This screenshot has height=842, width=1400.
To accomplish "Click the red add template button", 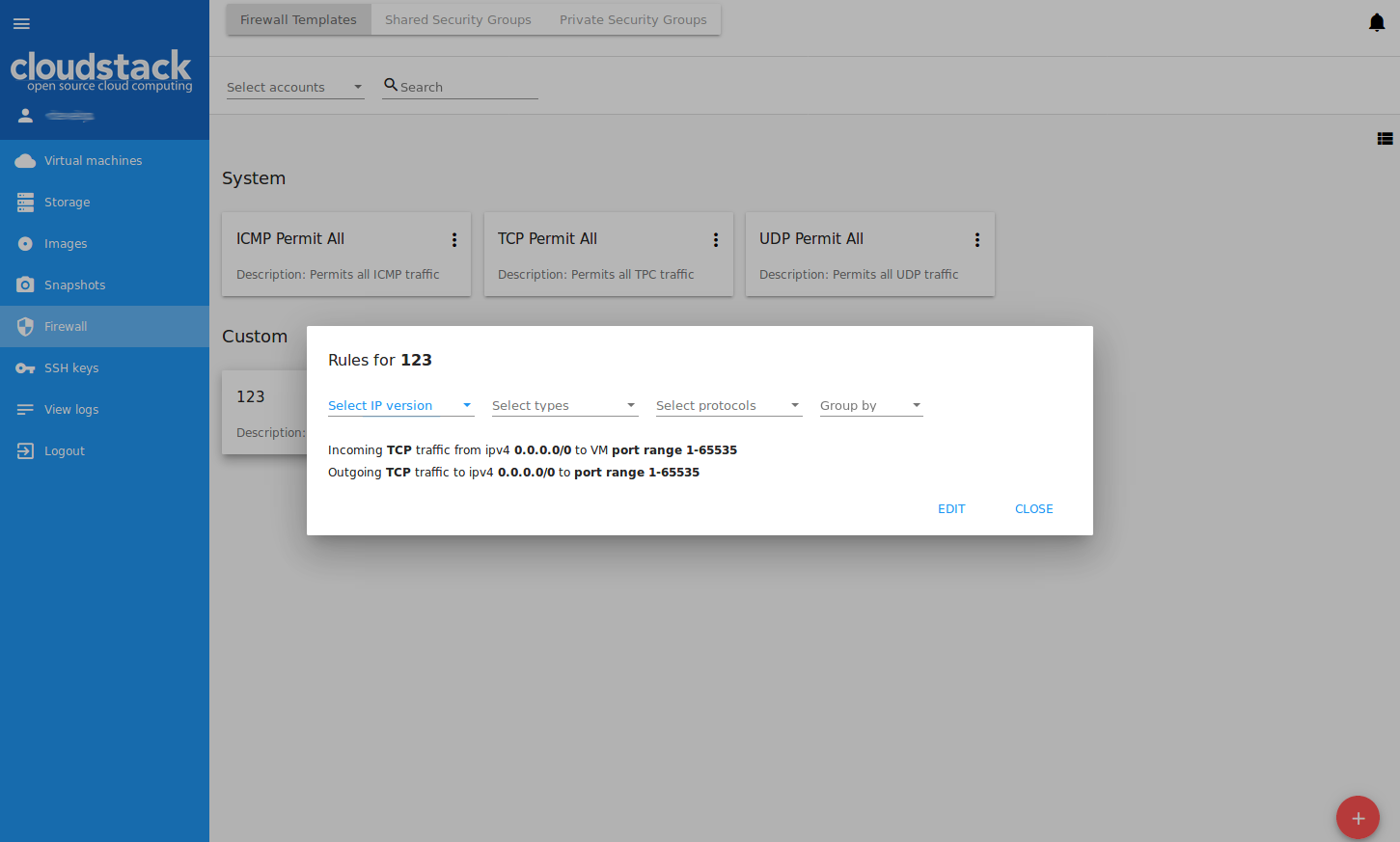I will [1358, 818].
